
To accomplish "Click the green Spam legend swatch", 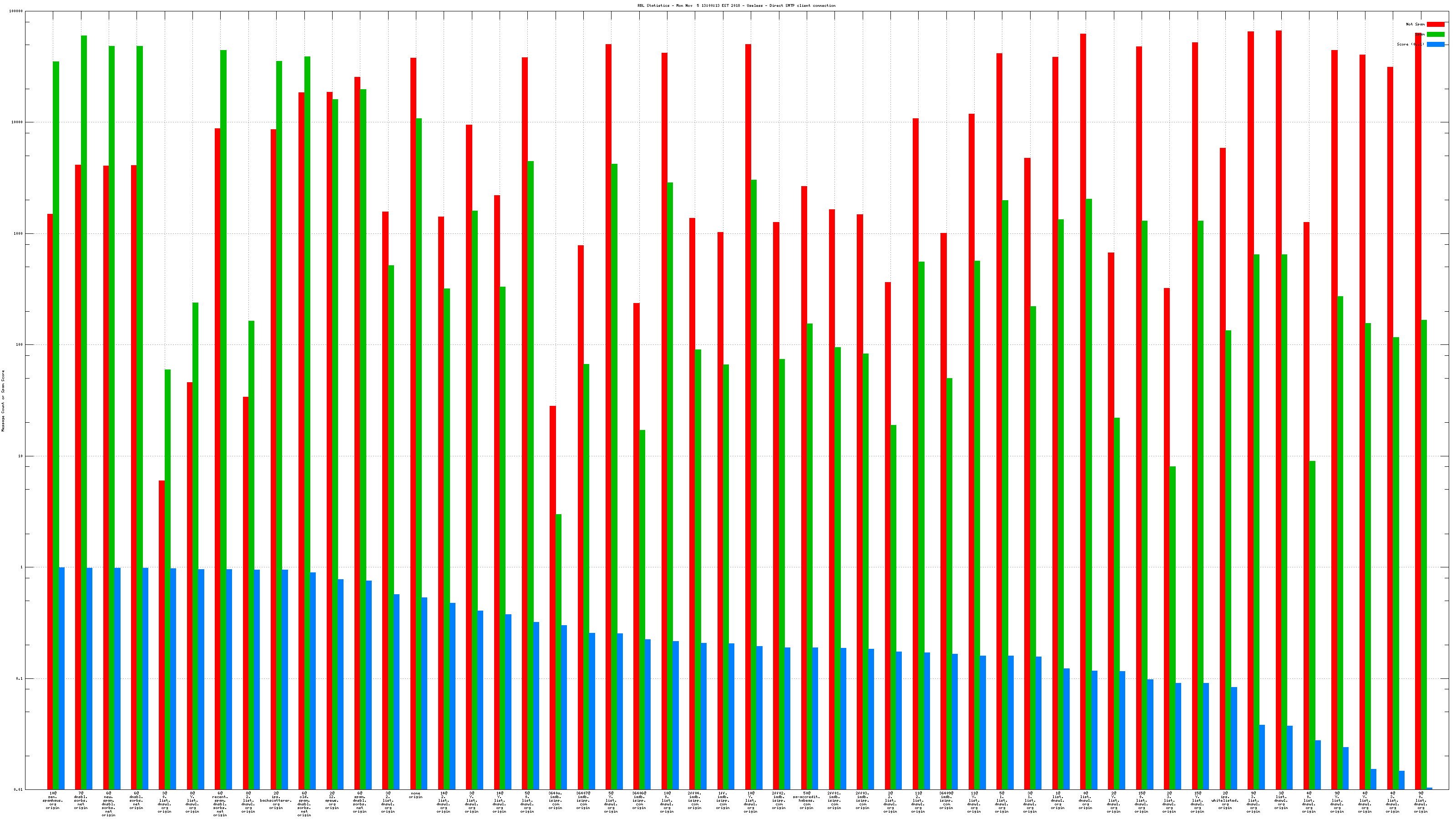I will [1435, 35].
